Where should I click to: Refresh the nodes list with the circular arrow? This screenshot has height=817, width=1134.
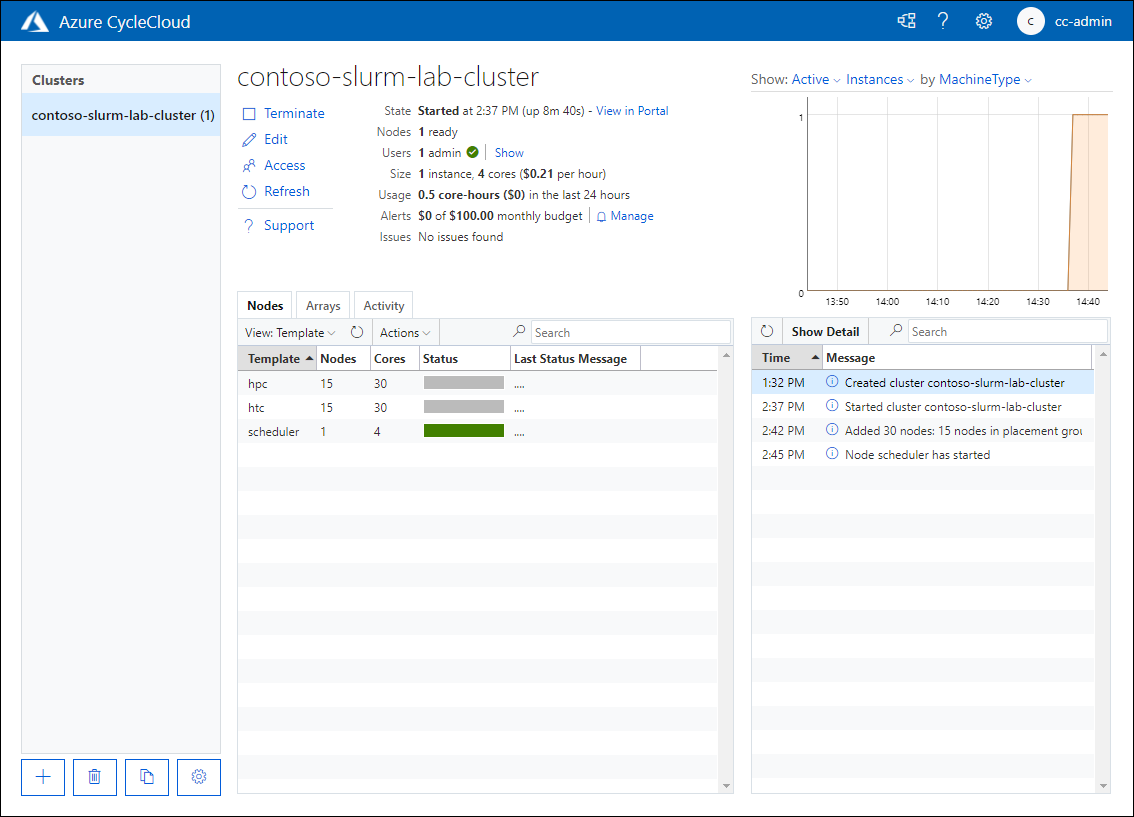coord(357,332)
